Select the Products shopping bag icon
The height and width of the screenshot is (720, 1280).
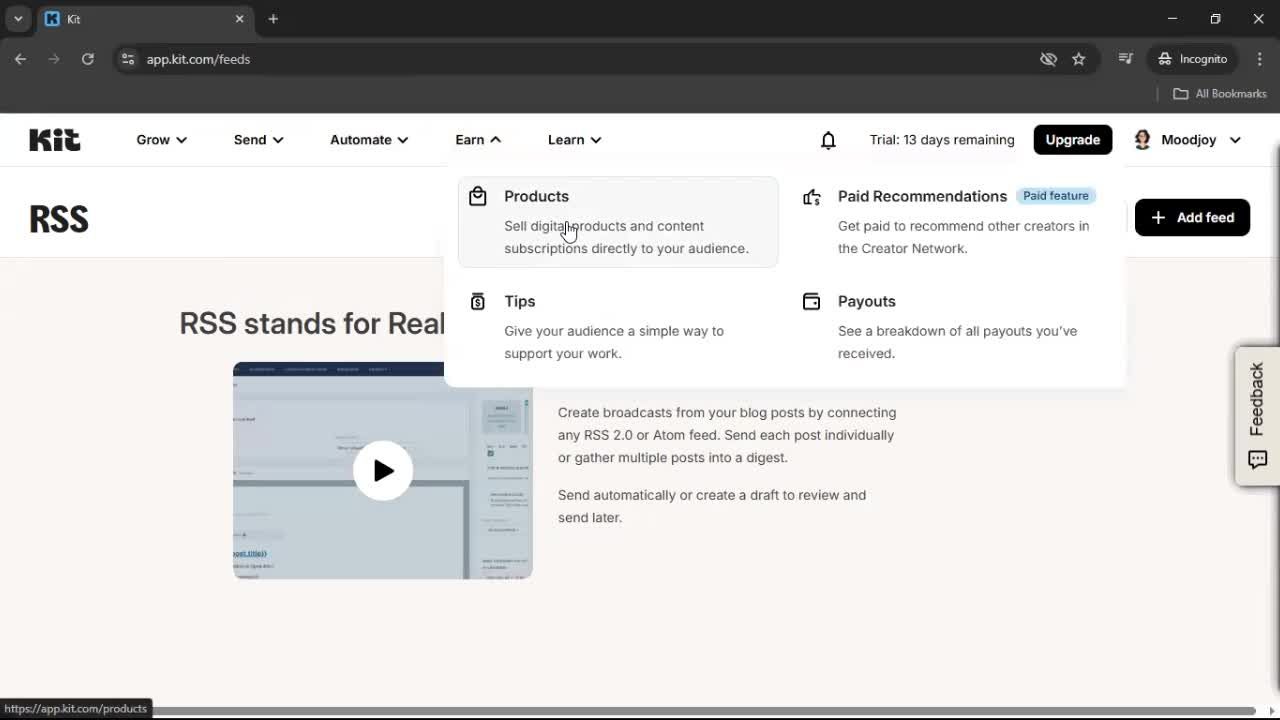pyautogui.click(x=478, y=196)
